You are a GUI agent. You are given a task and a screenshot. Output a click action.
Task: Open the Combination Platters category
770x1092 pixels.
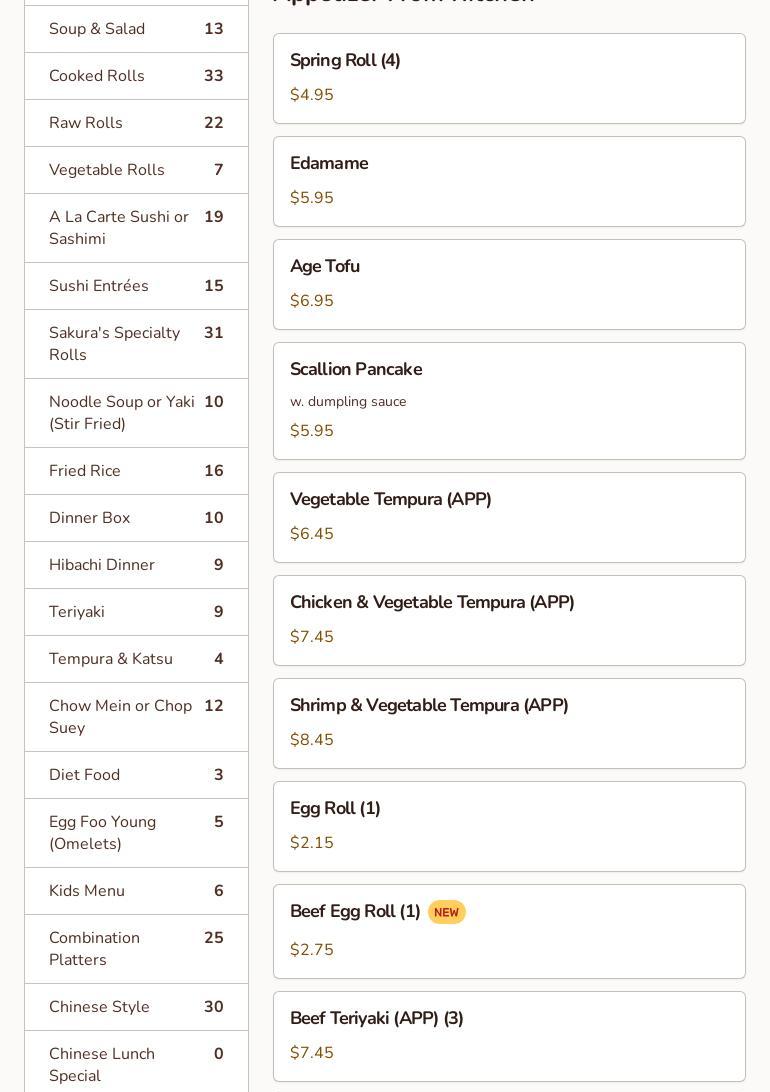point(136,949)
